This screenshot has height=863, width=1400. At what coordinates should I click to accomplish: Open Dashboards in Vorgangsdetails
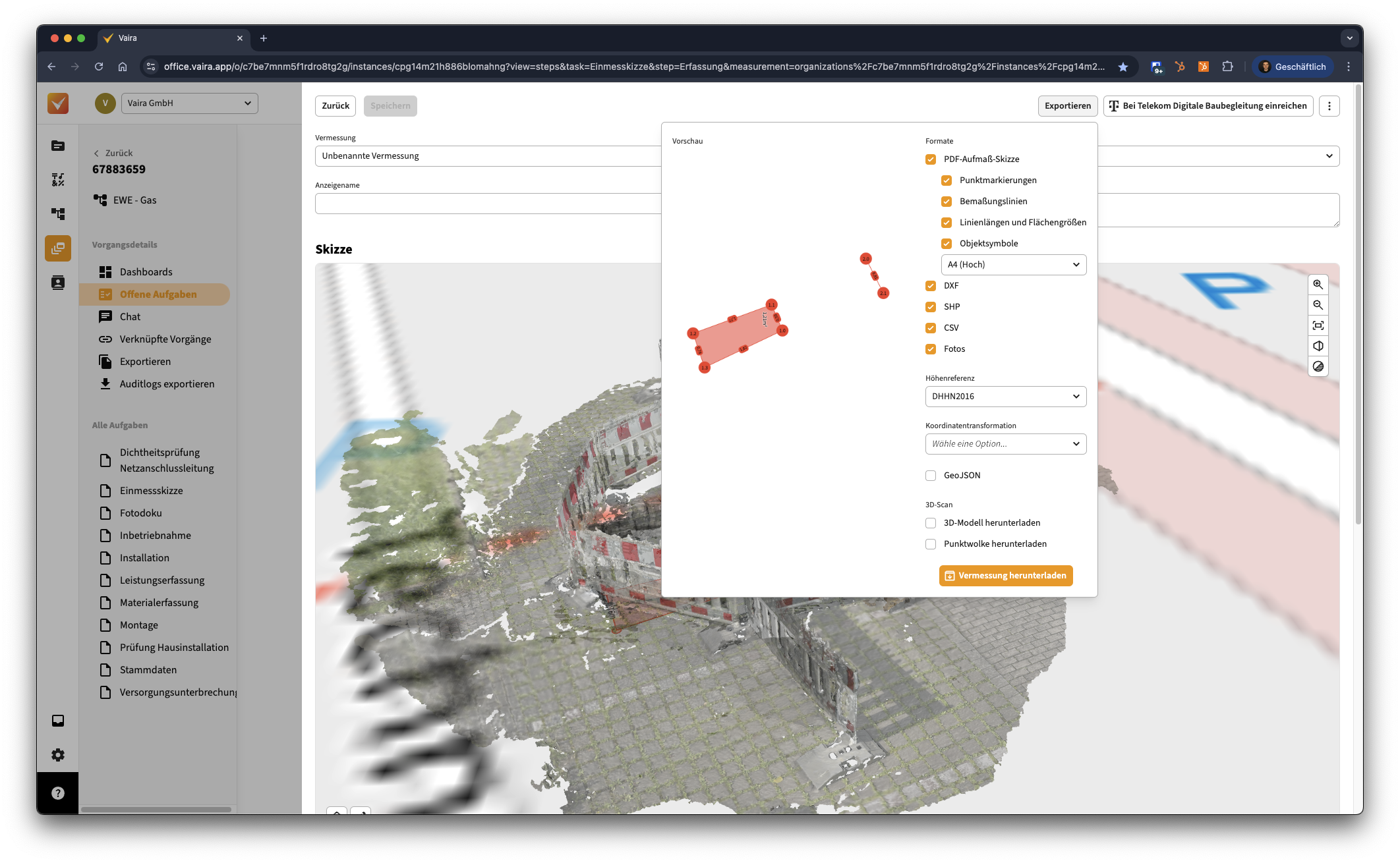[146, 272]
